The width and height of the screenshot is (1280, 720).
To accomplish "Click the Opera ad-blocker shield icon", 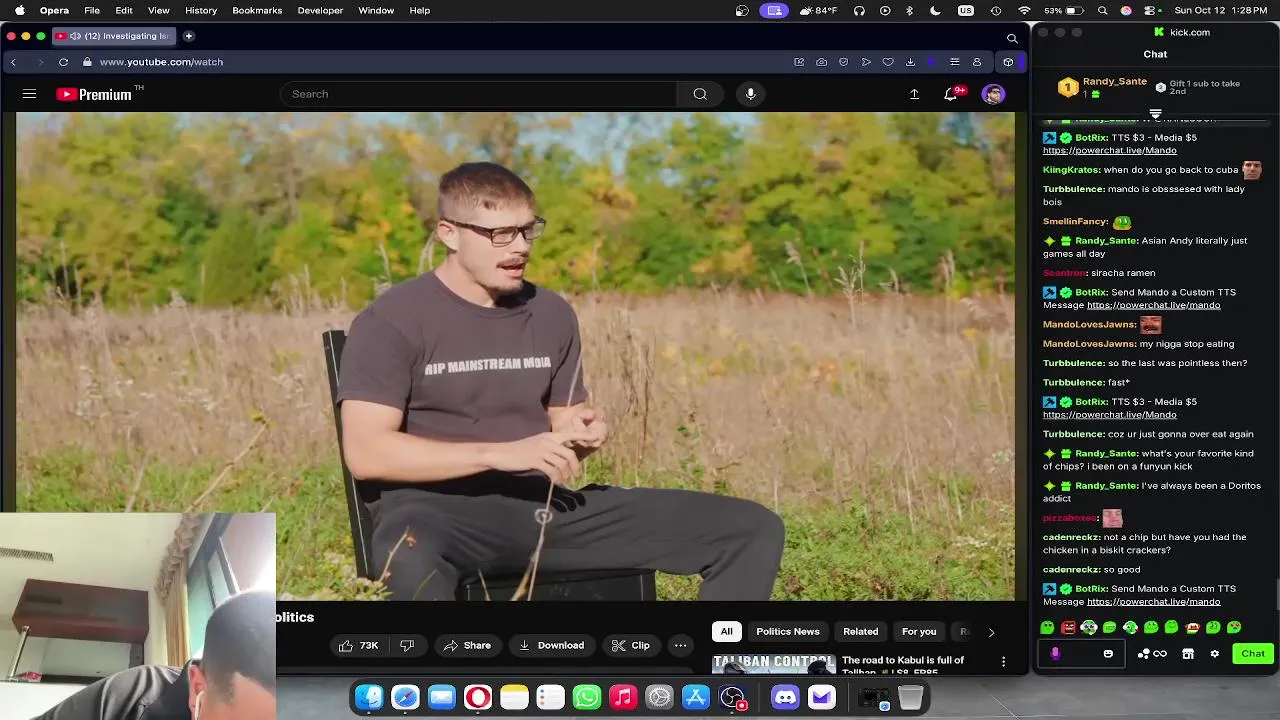I will pos(843,62).
